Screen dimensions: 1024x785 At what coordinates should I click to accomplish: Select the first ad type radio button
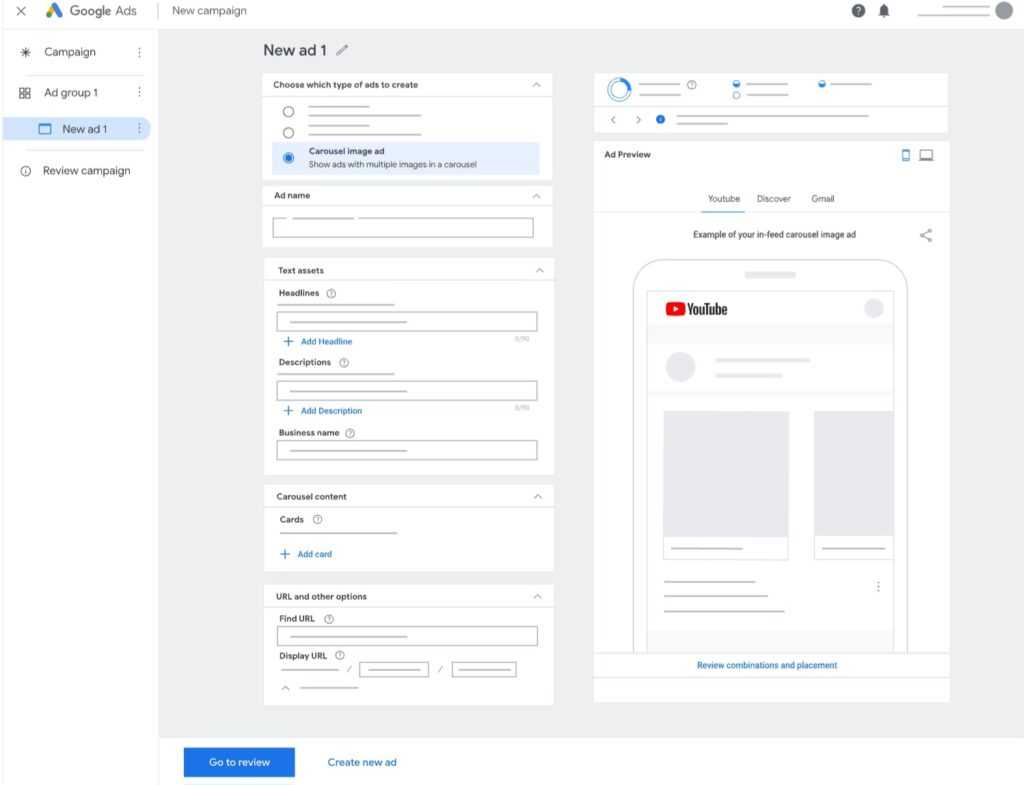tap(289, 112)
